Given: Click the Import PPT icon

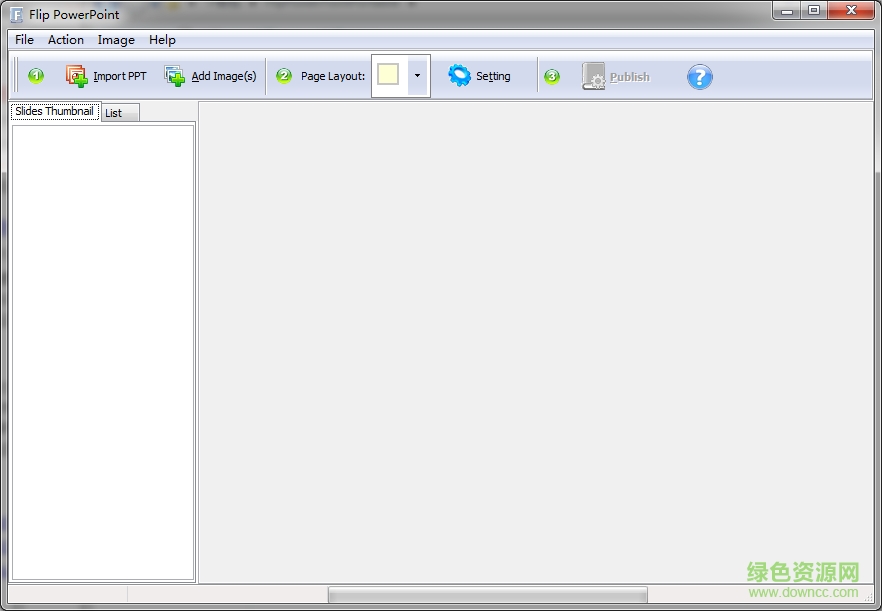Looking at the screenshot, I should pos(76,75).
